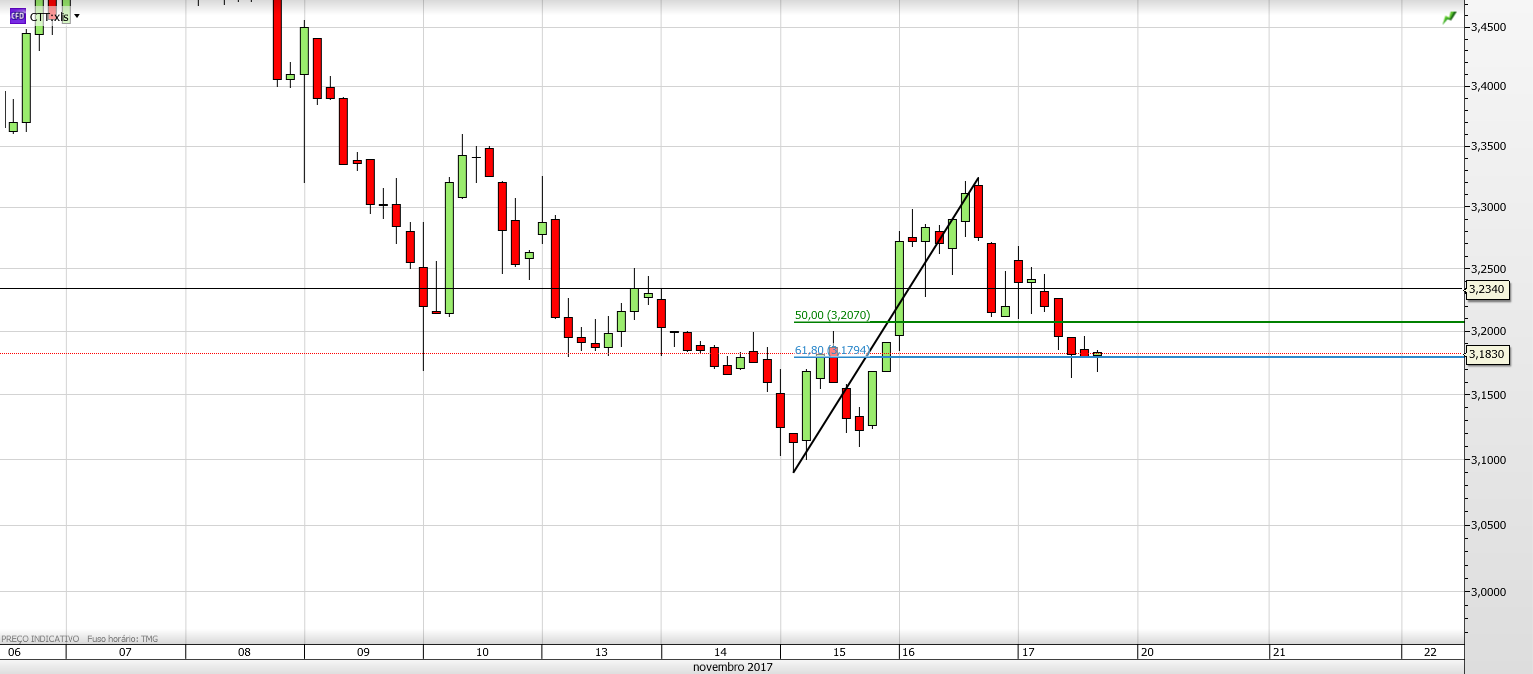Click date label 06 on time axis
The width and height of the screenshot is (1533, 674).
point(13,652)
